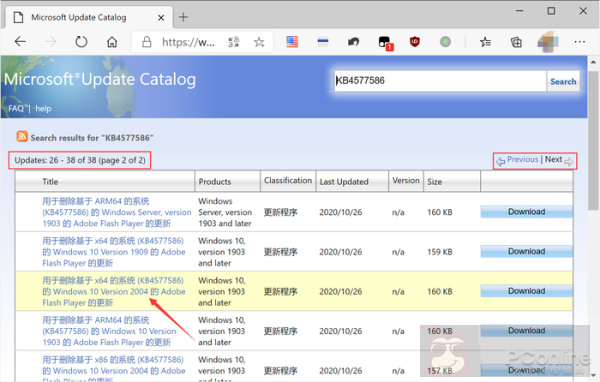
Task: Open the extension with red badge 1
Action: (x=385, y=43)
